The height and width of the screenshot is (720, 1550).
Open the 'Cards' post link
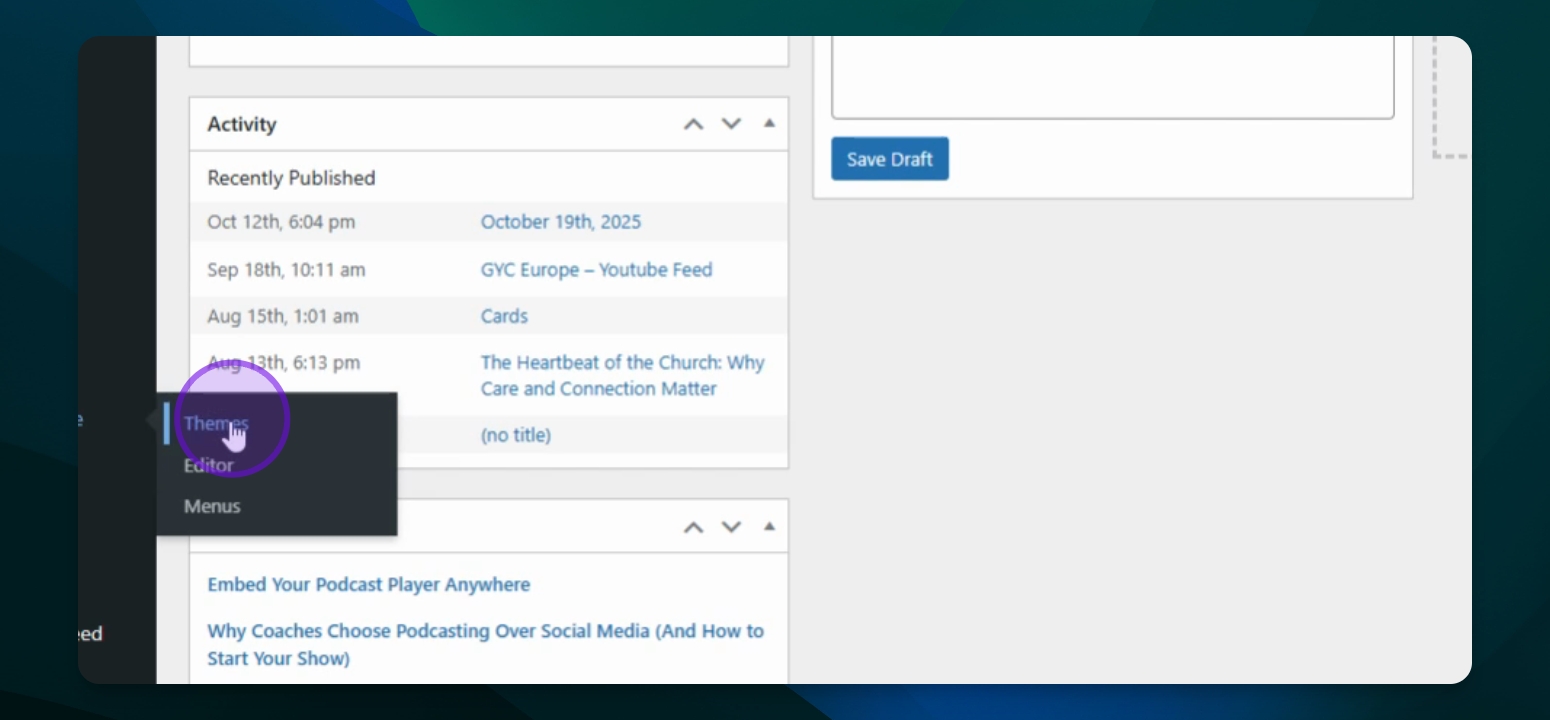[x=504, y=316]
